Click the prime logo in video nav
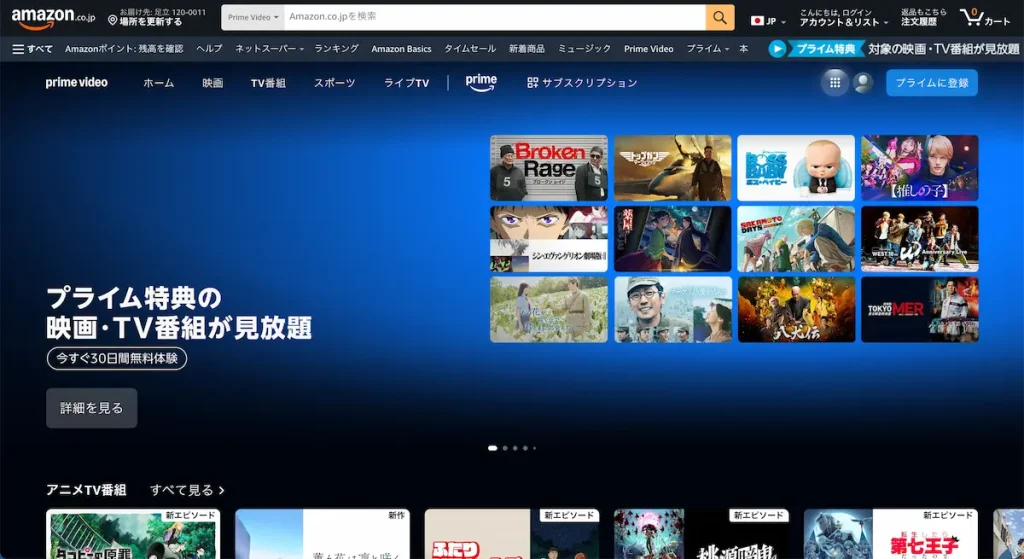This screenshot has width=1024, height=559. click(481, 82)
